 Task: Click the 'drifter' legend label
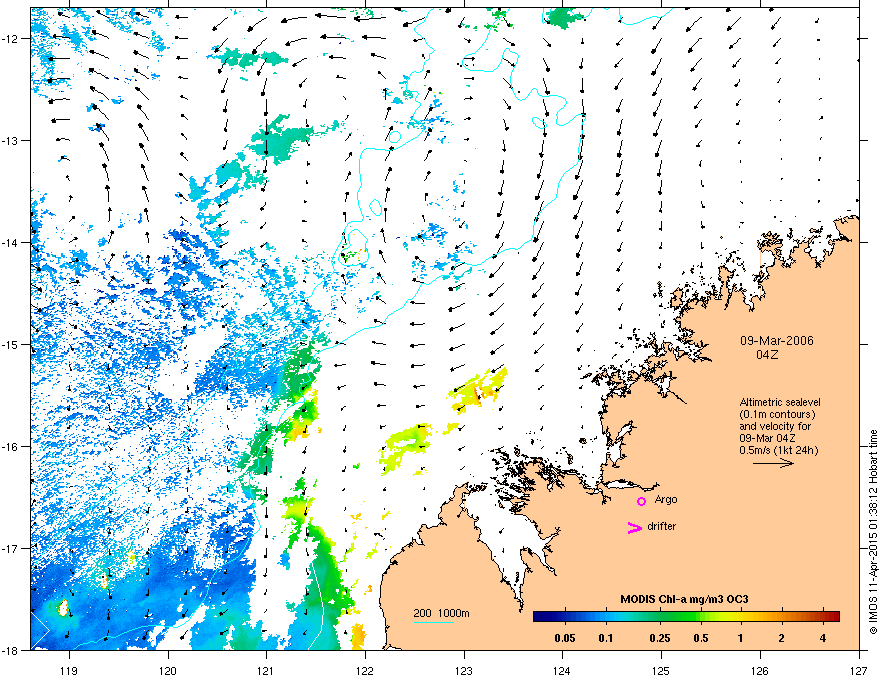tap(662, 526)
